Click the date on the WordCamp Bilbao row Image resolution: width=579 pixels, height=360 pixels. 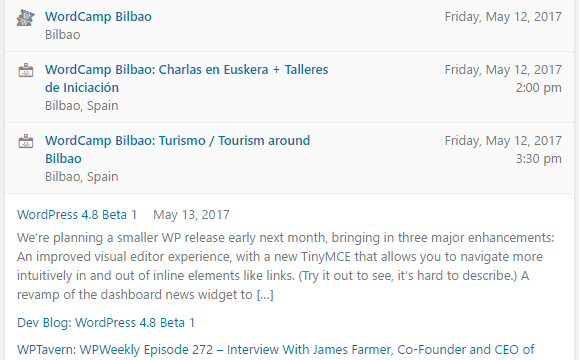(x=503, y=17)
